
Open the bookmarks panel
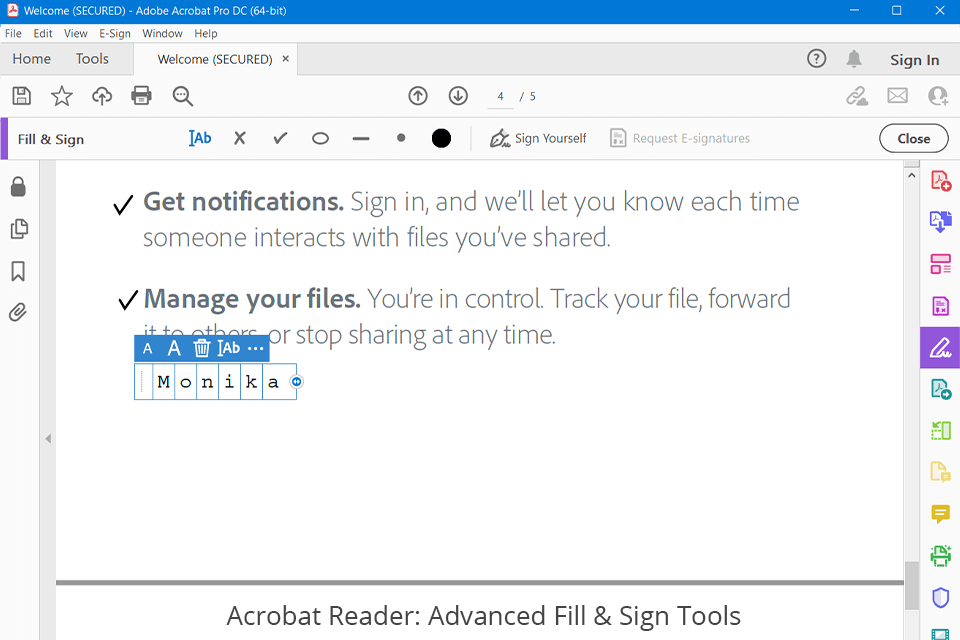[18, 271]
